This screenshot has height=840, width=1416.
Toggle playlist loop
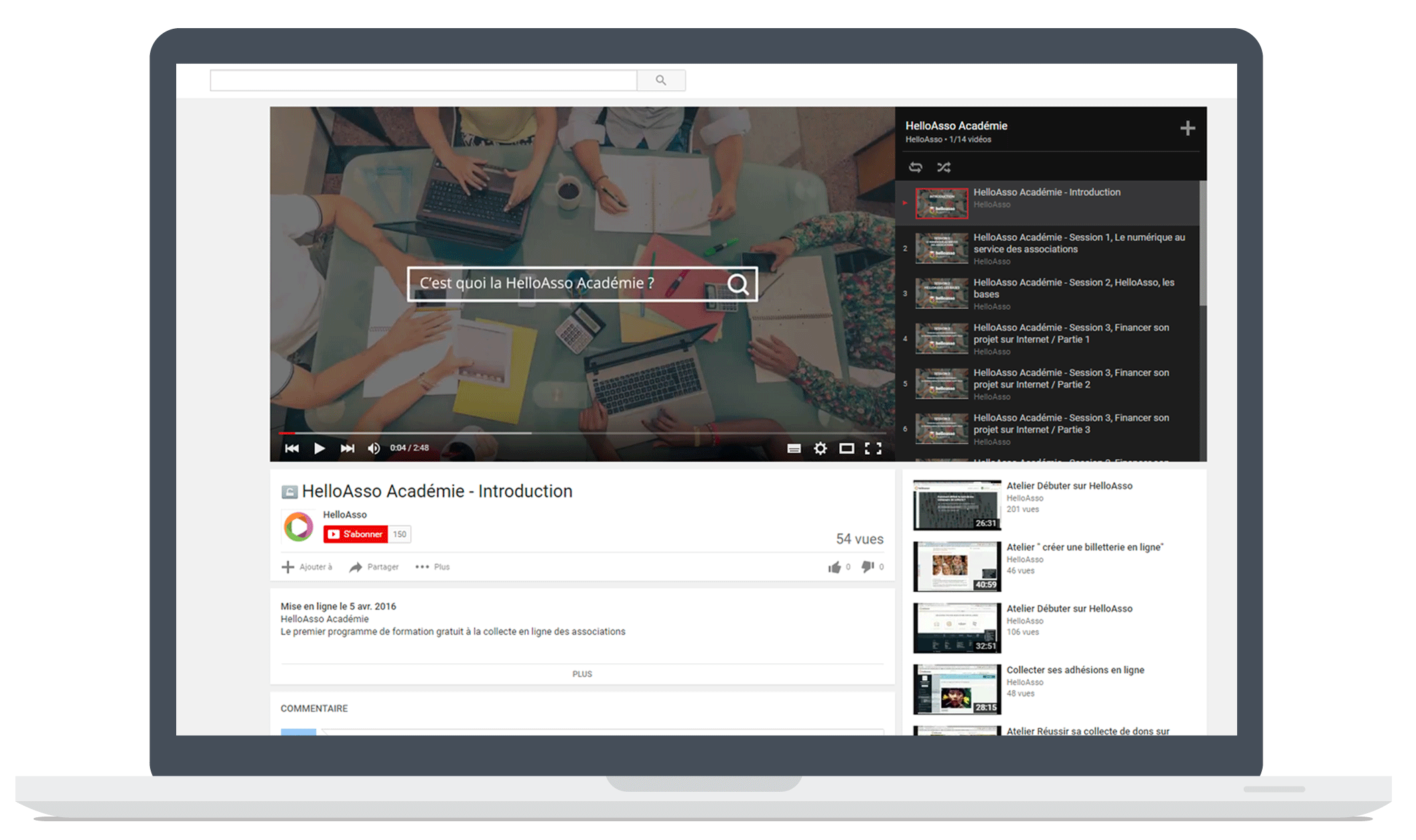916,167
